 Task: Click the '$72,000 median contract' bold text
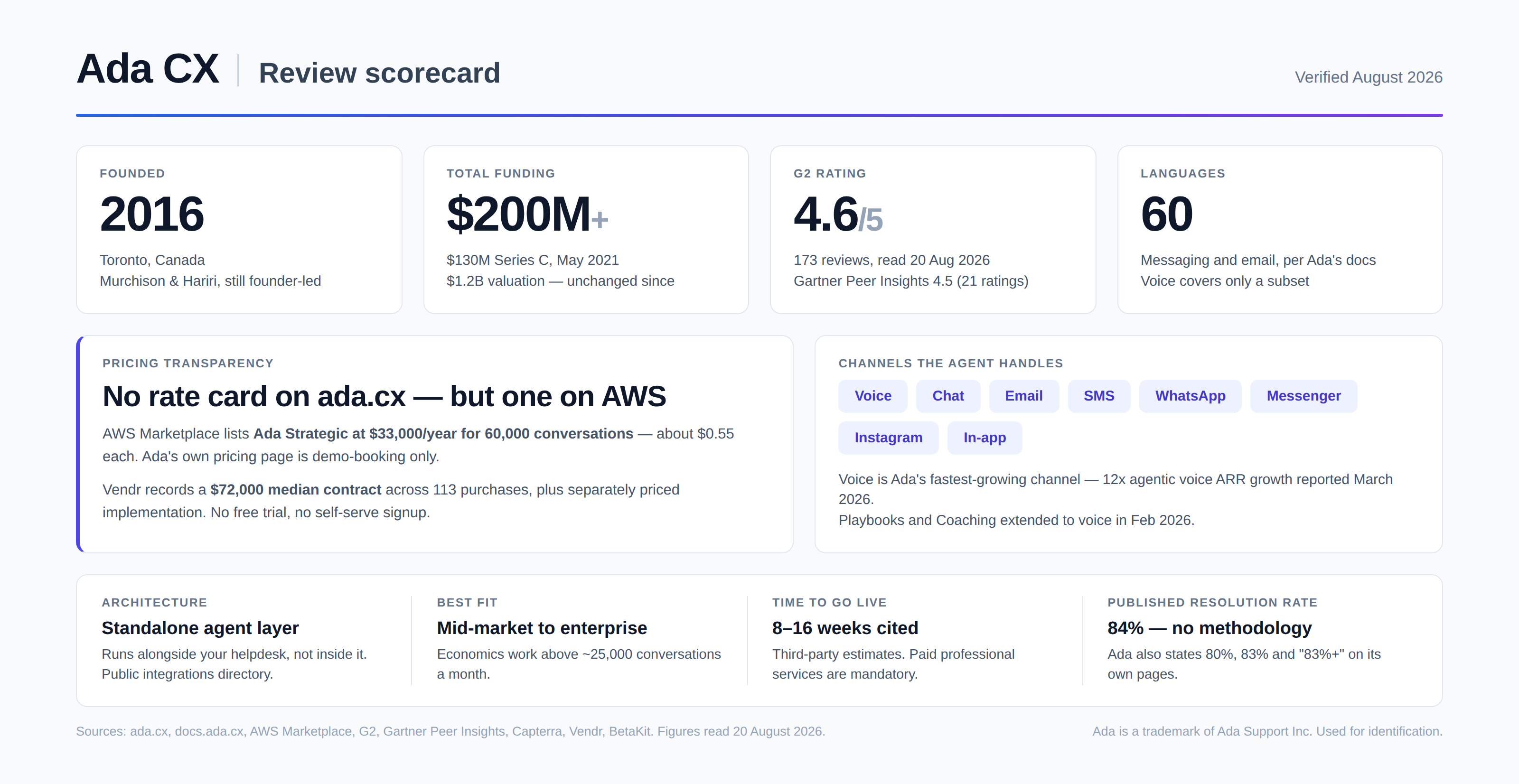click(x=295, y=490)
